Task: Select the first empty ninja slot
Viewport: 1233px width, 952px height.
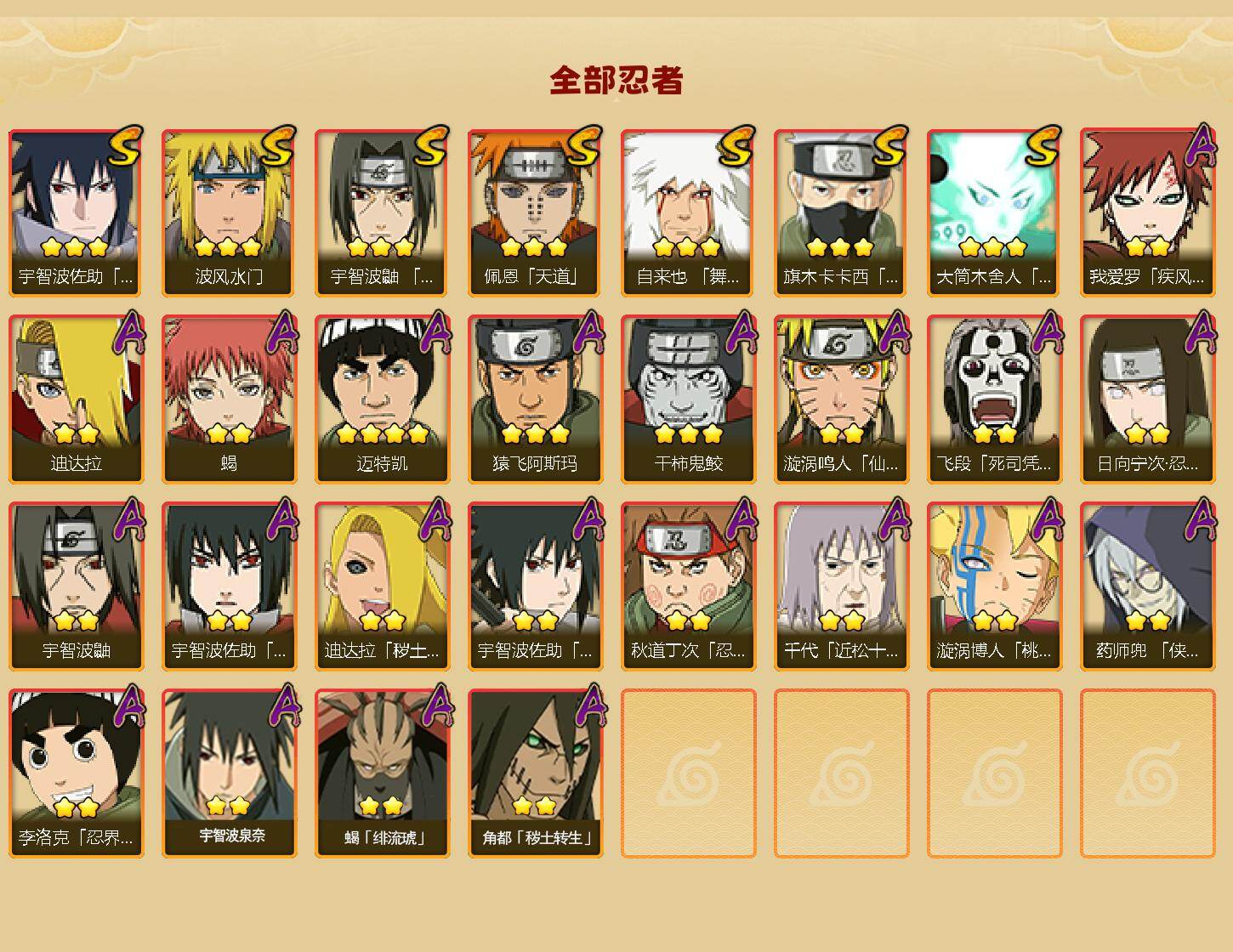Action: pos(688,773)
